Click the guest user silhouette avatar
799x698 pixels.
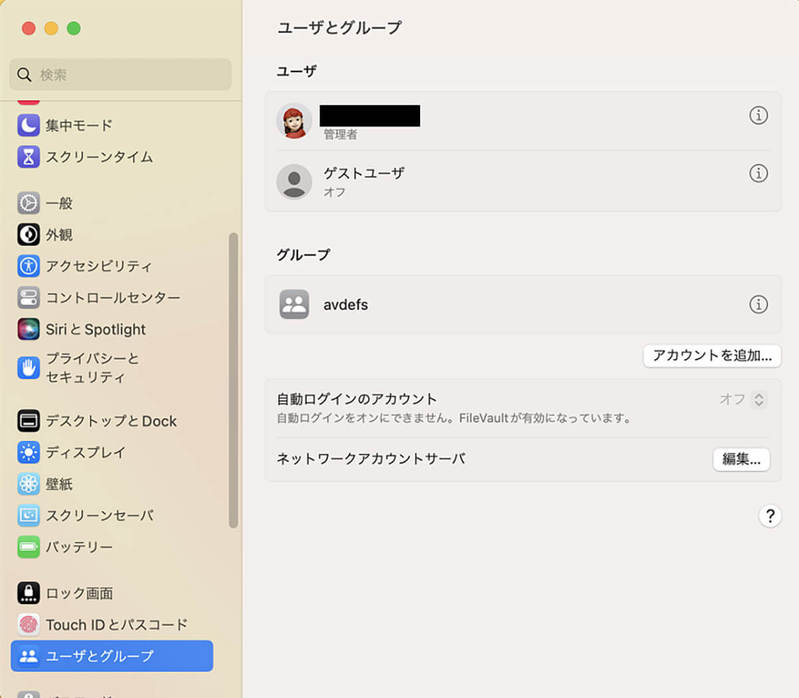[294, 181]
